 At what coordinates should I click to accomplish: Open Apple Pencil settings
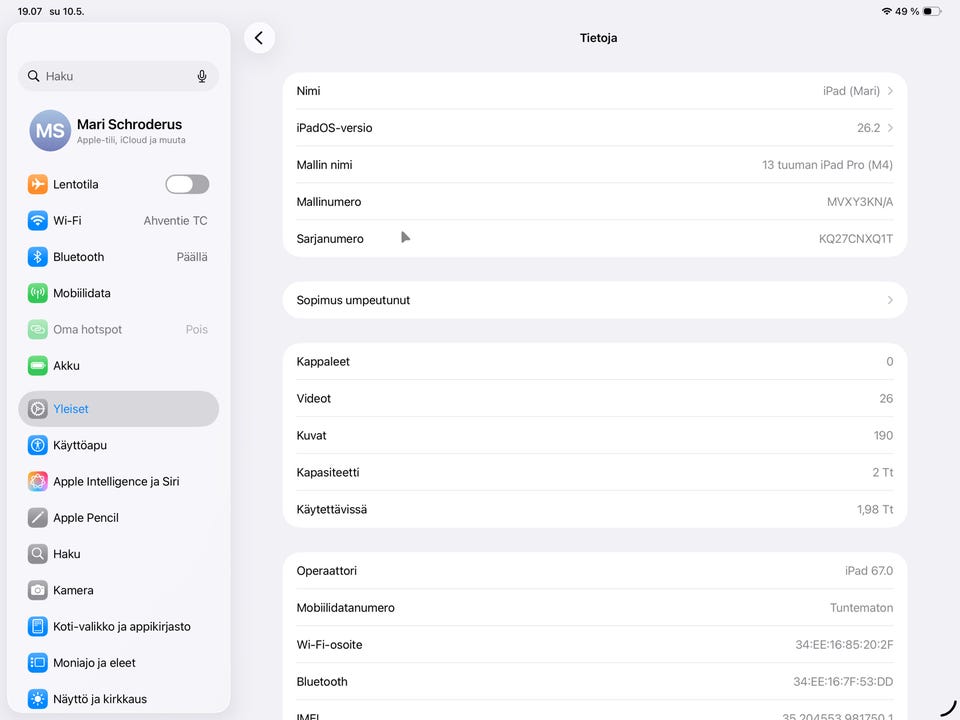pyautogui.click(x=119, y=518)
